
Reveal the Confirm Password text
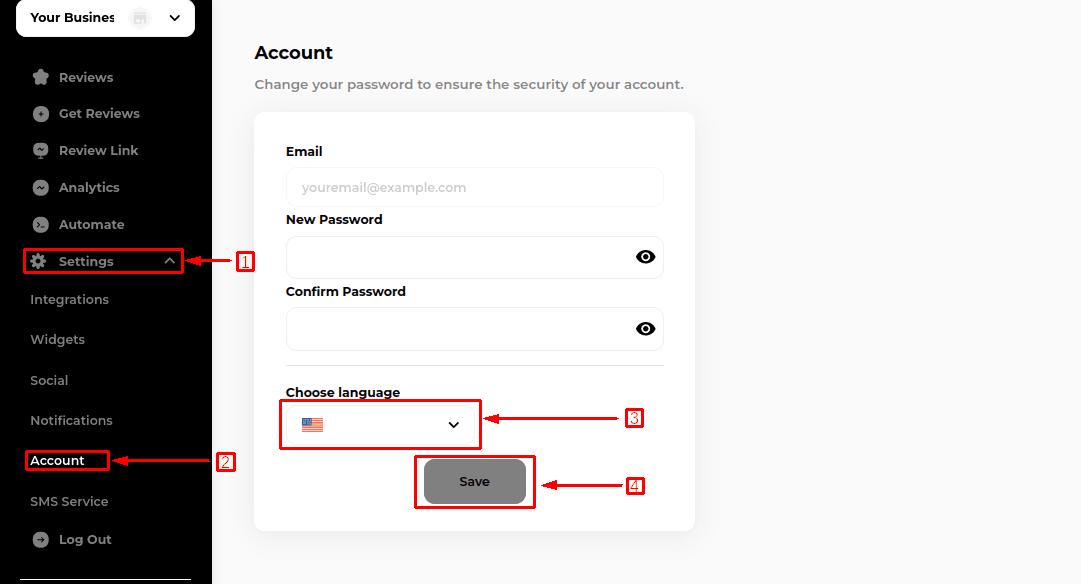pos(645,329)
